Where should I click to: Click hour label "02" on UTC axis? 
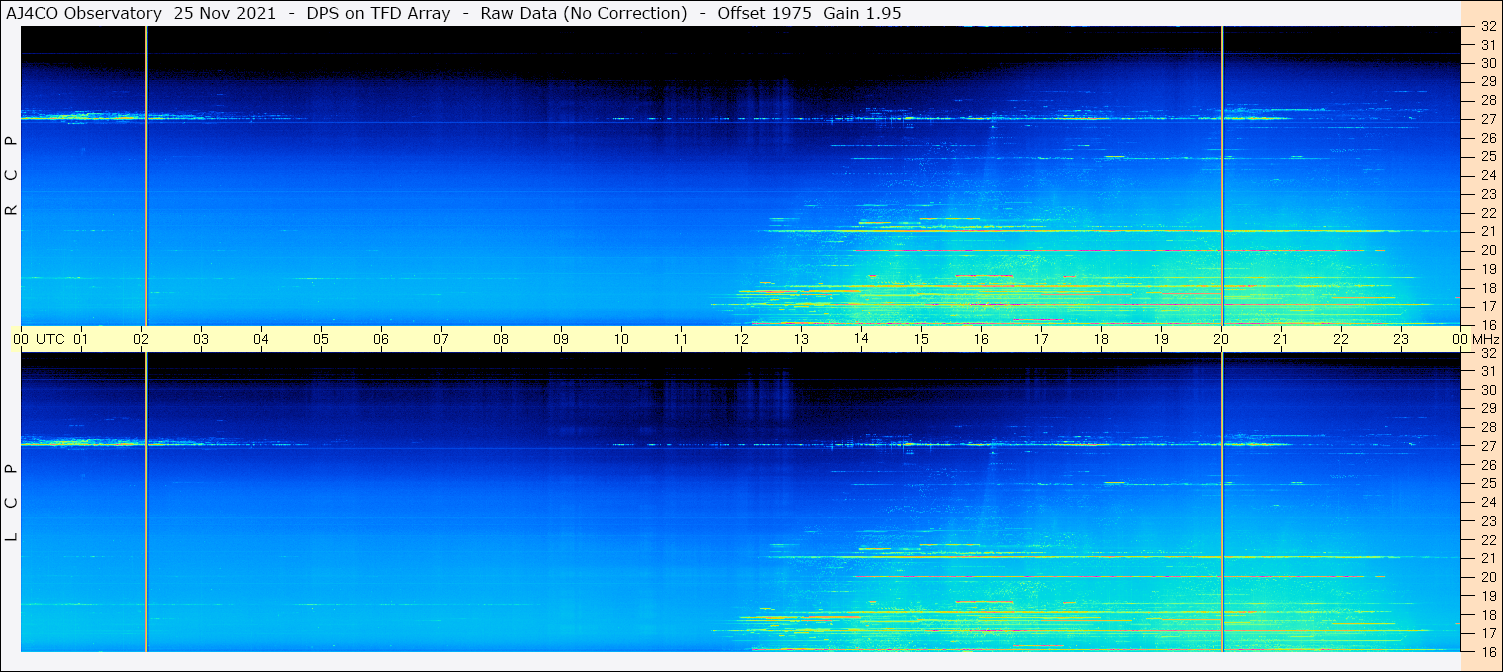pyautogui.click(x=141, y=339)
